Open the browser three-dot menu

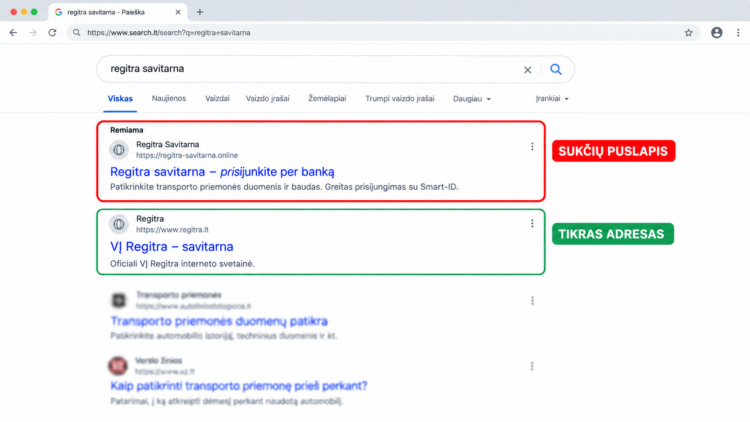tap(738, 33)
